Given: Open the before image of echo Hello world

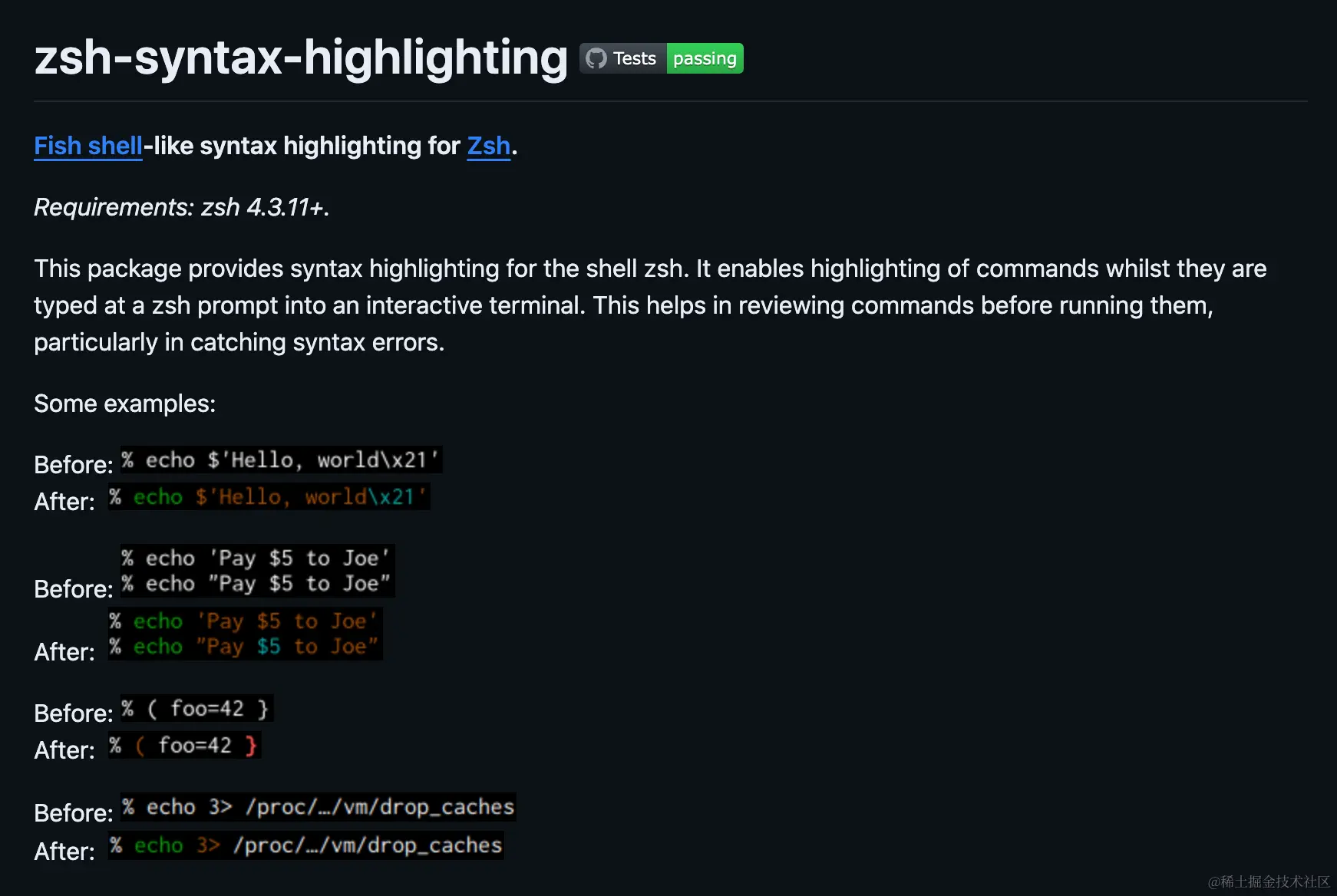Looking at the screenshot, I should click(x=281, y=460).
